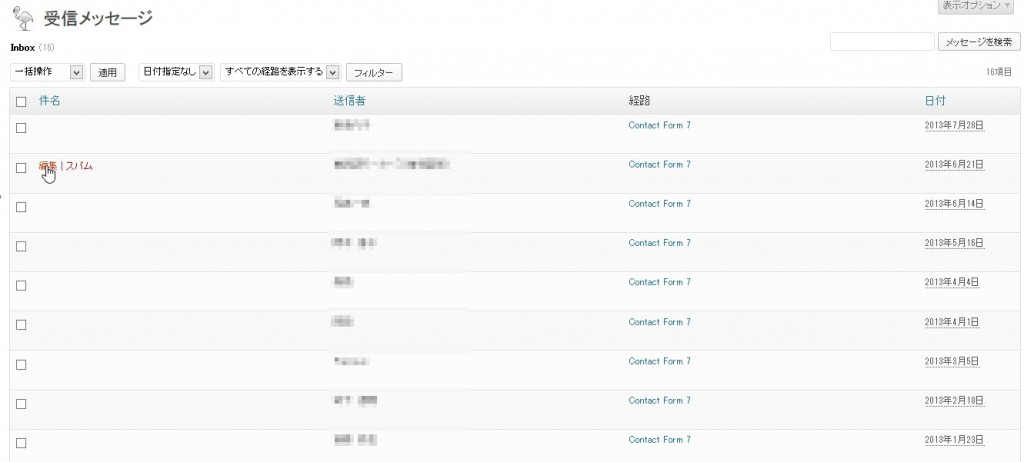Click the フィルター button
Screen dimensions: 1024x462
(x=374, y=72)
